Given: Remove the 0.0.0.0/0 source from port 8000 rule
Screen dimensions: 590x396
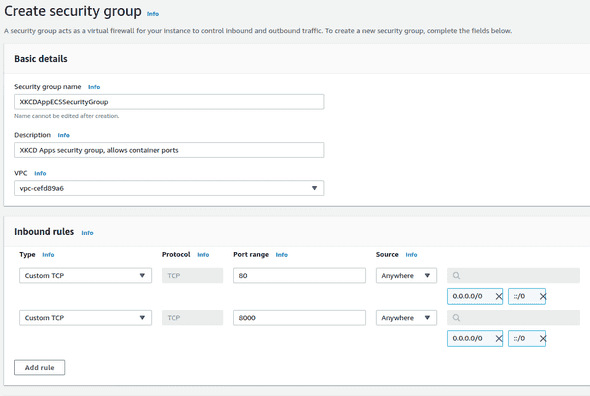Looking at the screenshot, I should pyautogui.click(x=499, y=338).
